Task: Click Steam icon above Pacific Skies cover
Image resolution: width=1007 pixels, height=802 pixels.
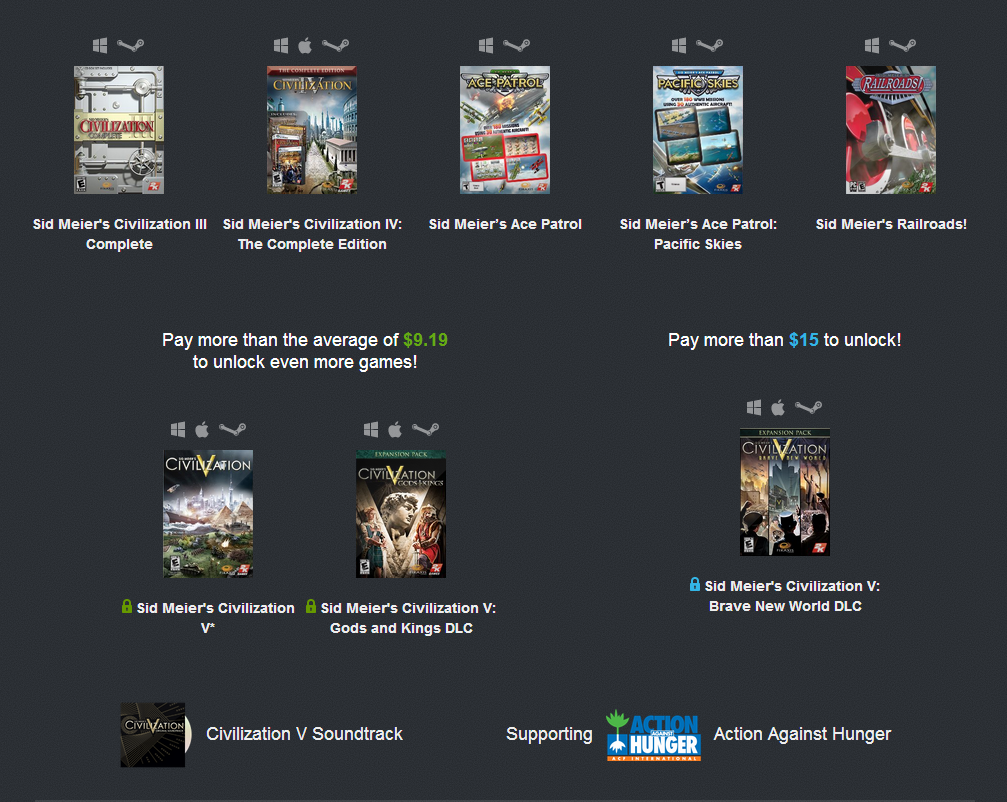Action: click(x=710, y=46)
